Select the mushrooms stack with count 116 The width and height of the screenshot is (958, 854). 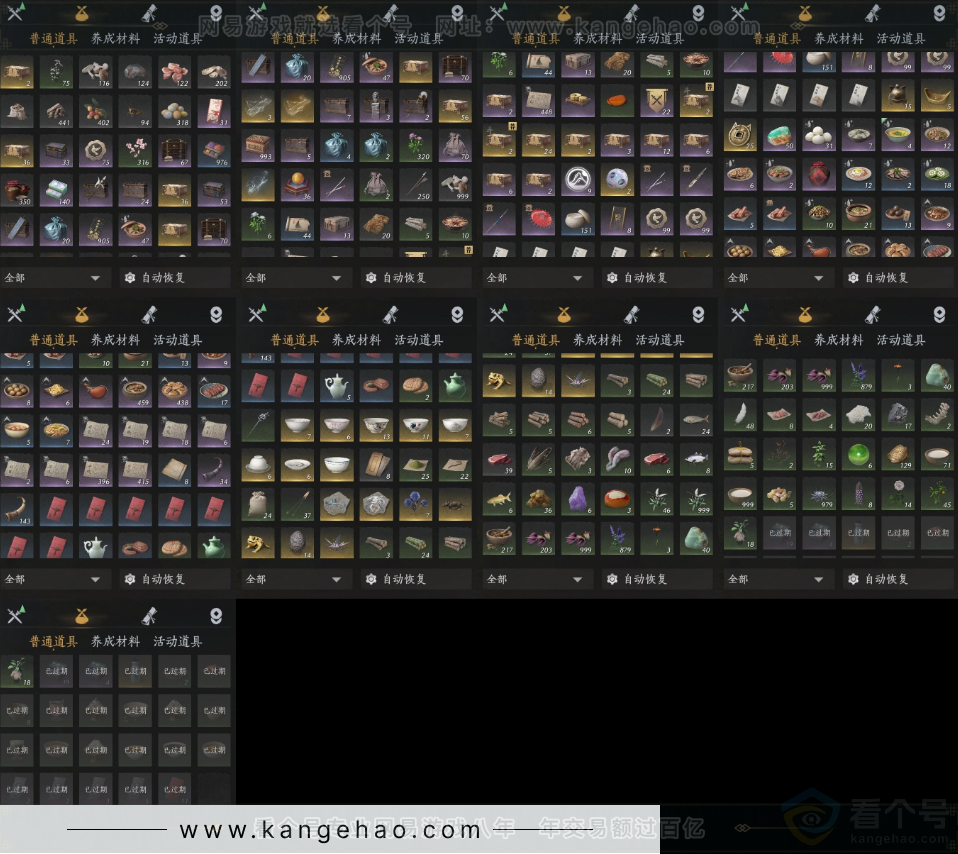[96, 73]
